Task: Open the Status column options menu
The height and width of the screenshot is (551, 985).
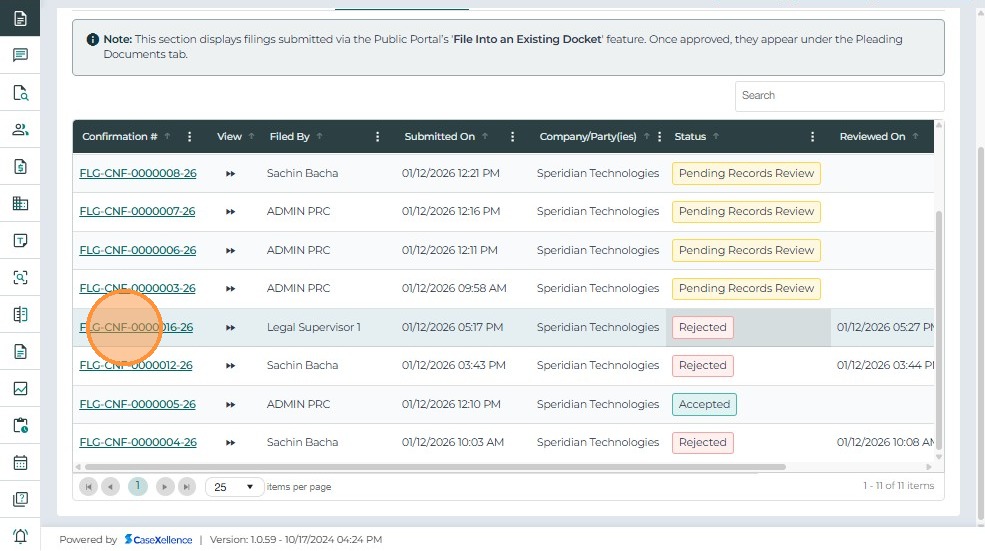Action: click(812, 137)
